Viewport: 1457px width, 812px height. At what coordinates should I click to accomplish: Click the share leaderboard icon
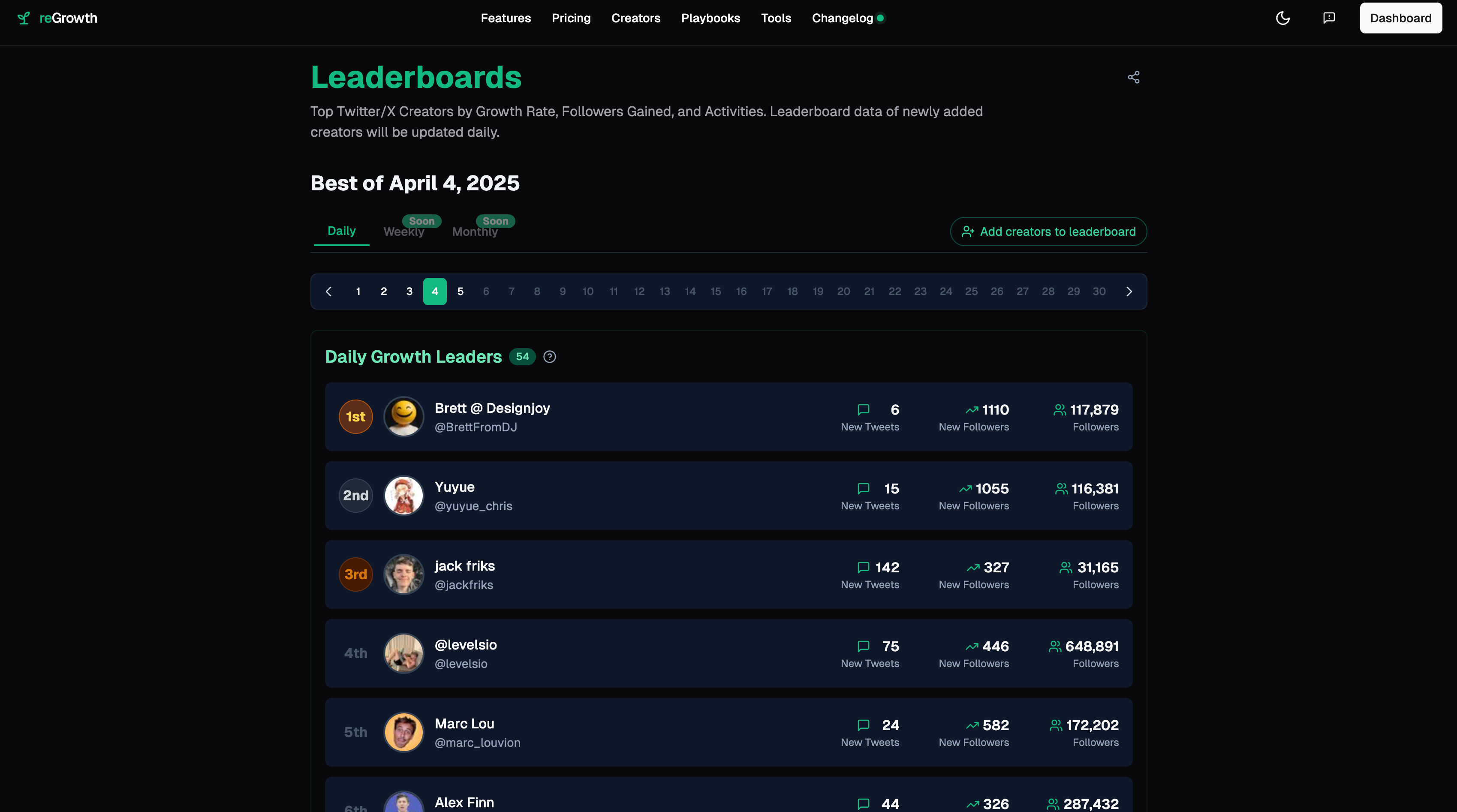(x=1133, y=78)
